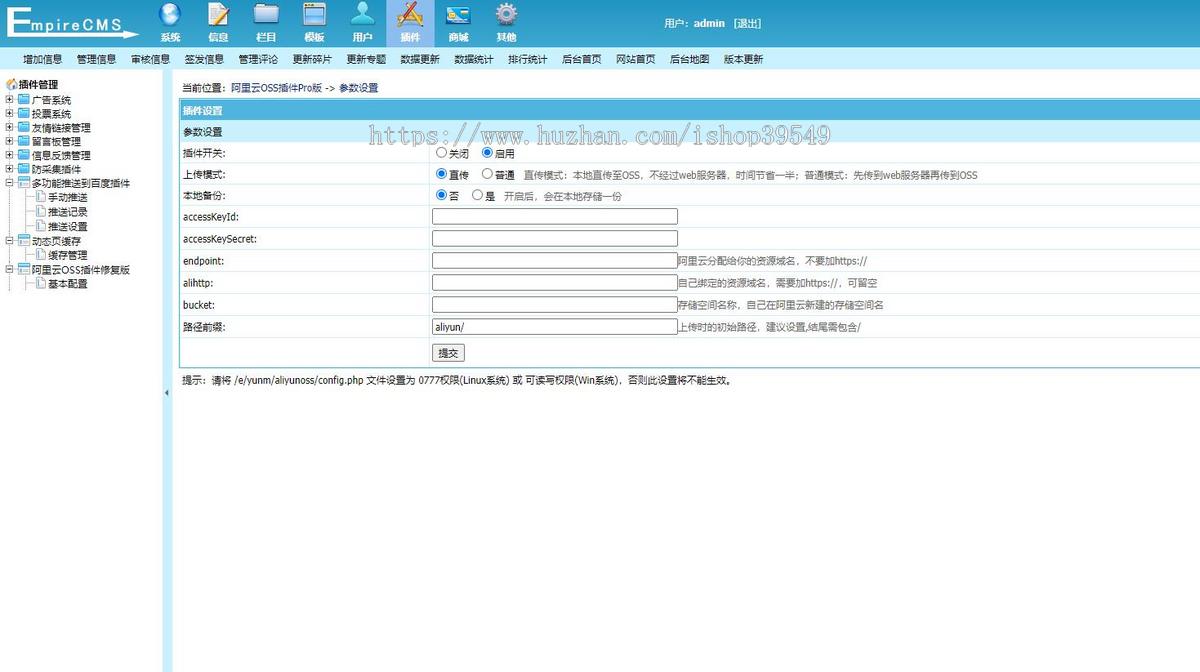Expand the 广告系统 tree node
Screen dimensions: 1200x672
pyautogui.click(x=10, y=100)
